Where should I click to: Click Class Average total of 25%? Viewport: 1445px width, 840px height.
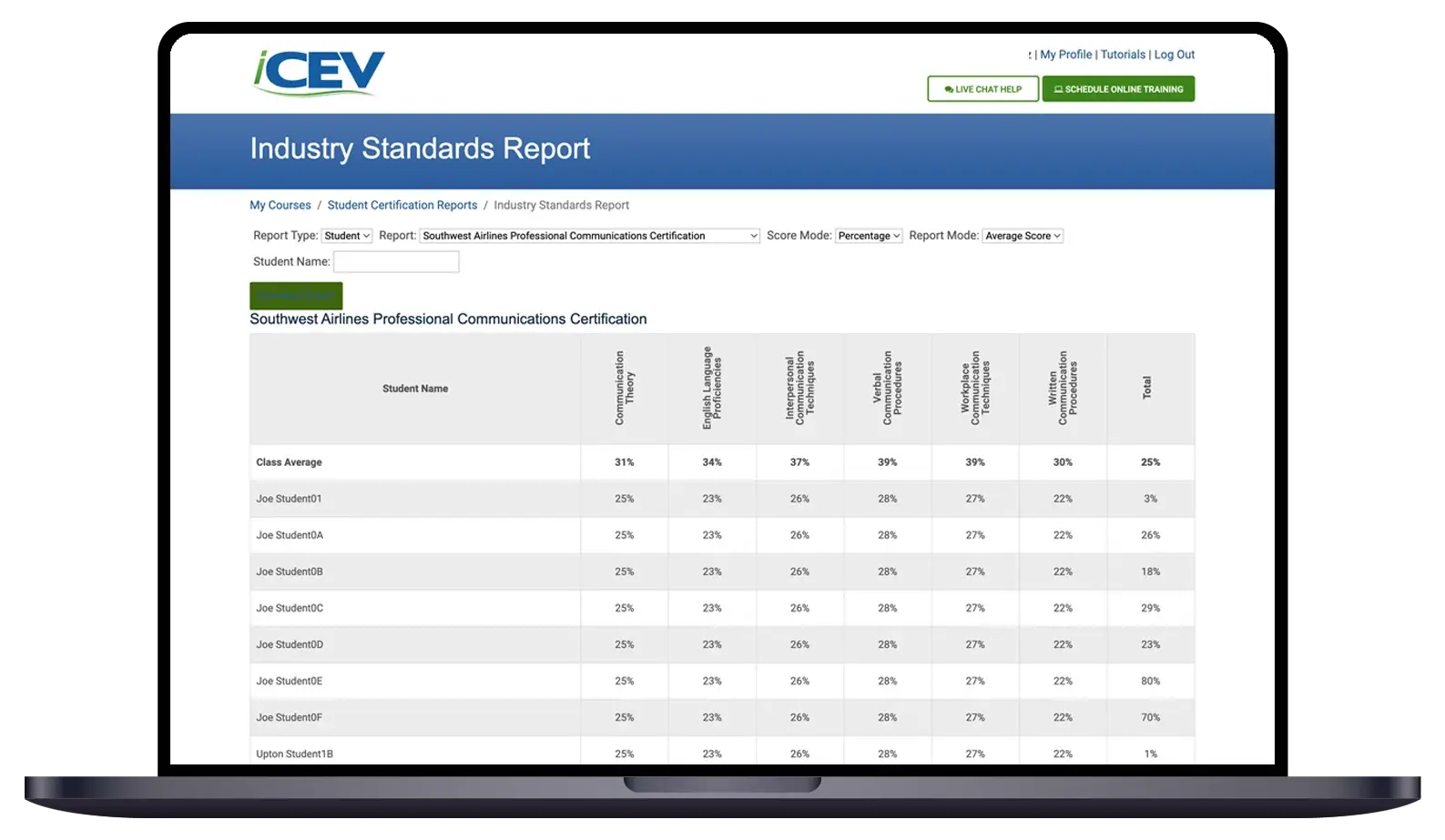pos(1151,462)
